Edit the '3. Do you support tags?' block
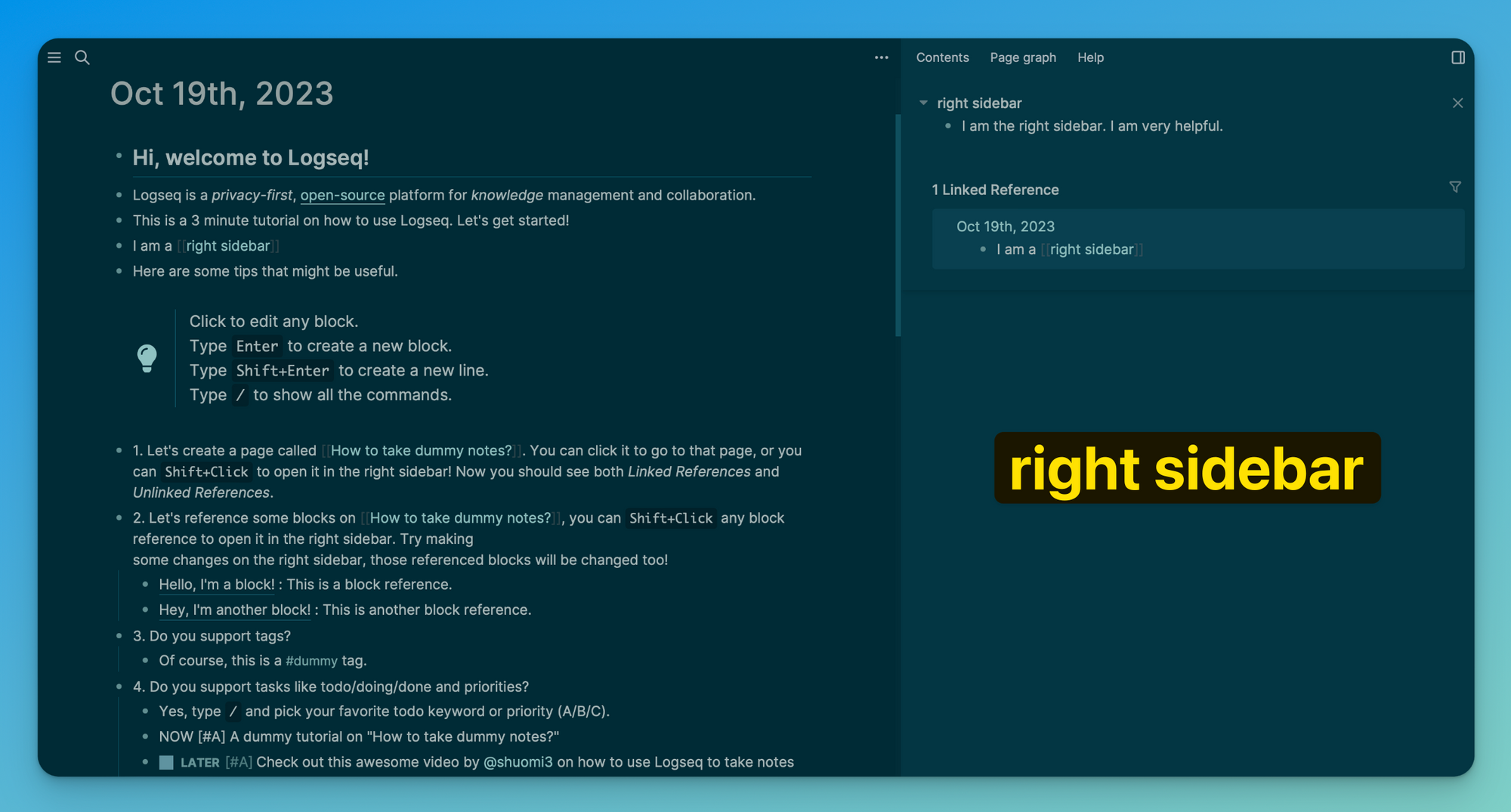Viewport: 1511px width, 812px height. pyautogui.click(x=212, y=636)
